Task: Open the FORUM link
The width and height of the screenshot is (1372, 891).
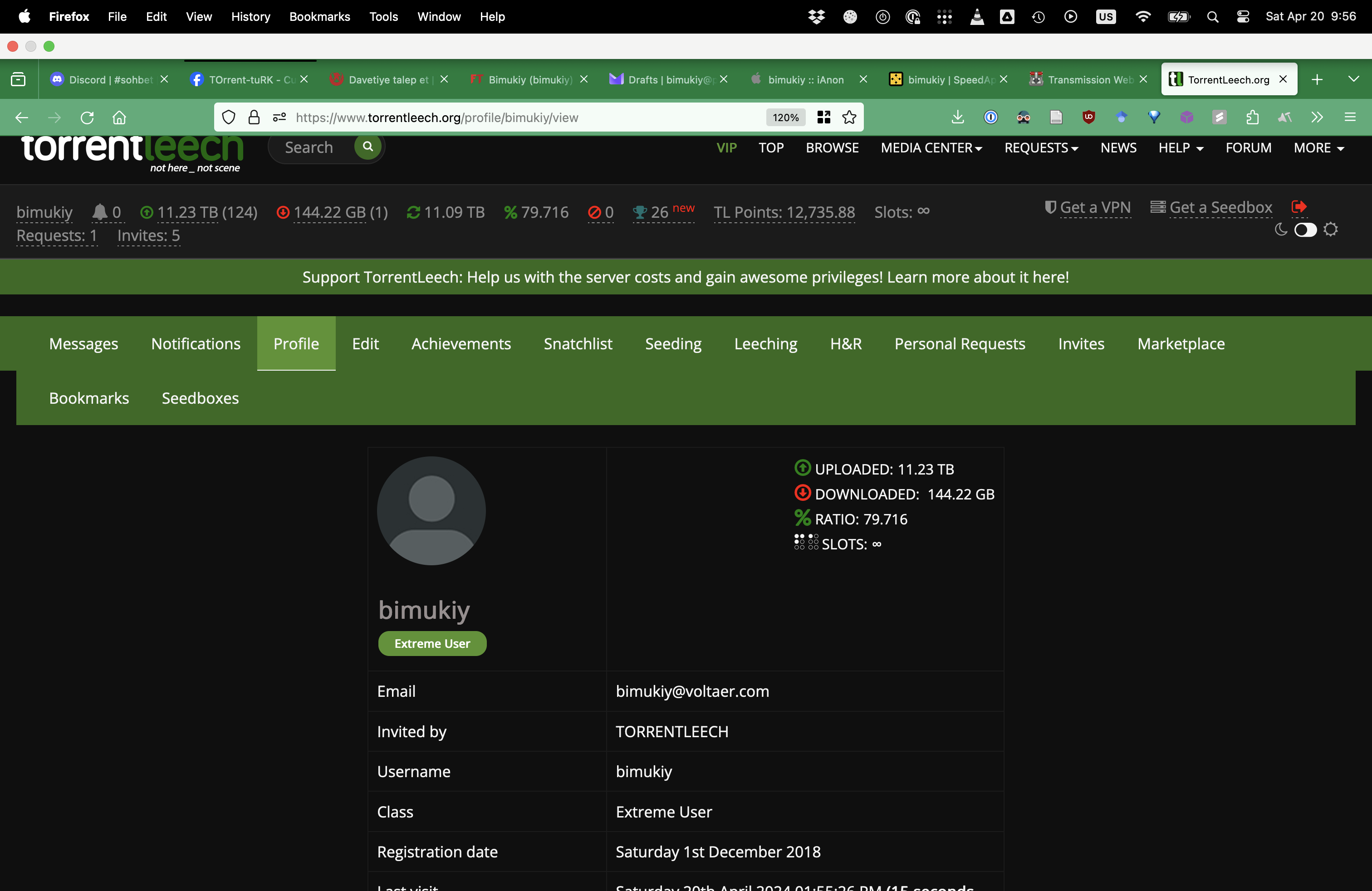Action: pyautogui.click(x=1248, y=148)
